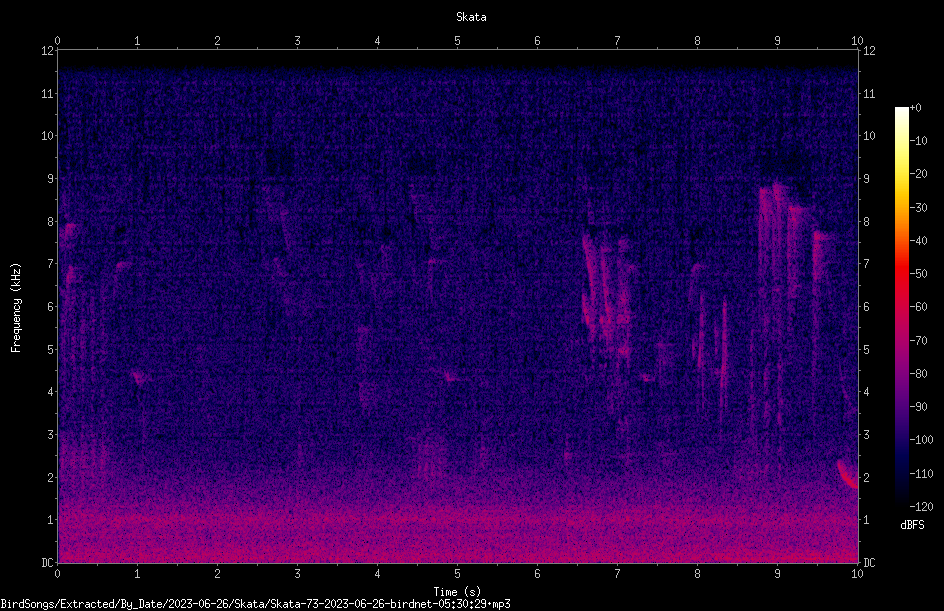The height and width of the screenshot is (611, 944).
Task: Click the 'dBFS' label under the color scale
Action: coord(912,525)
